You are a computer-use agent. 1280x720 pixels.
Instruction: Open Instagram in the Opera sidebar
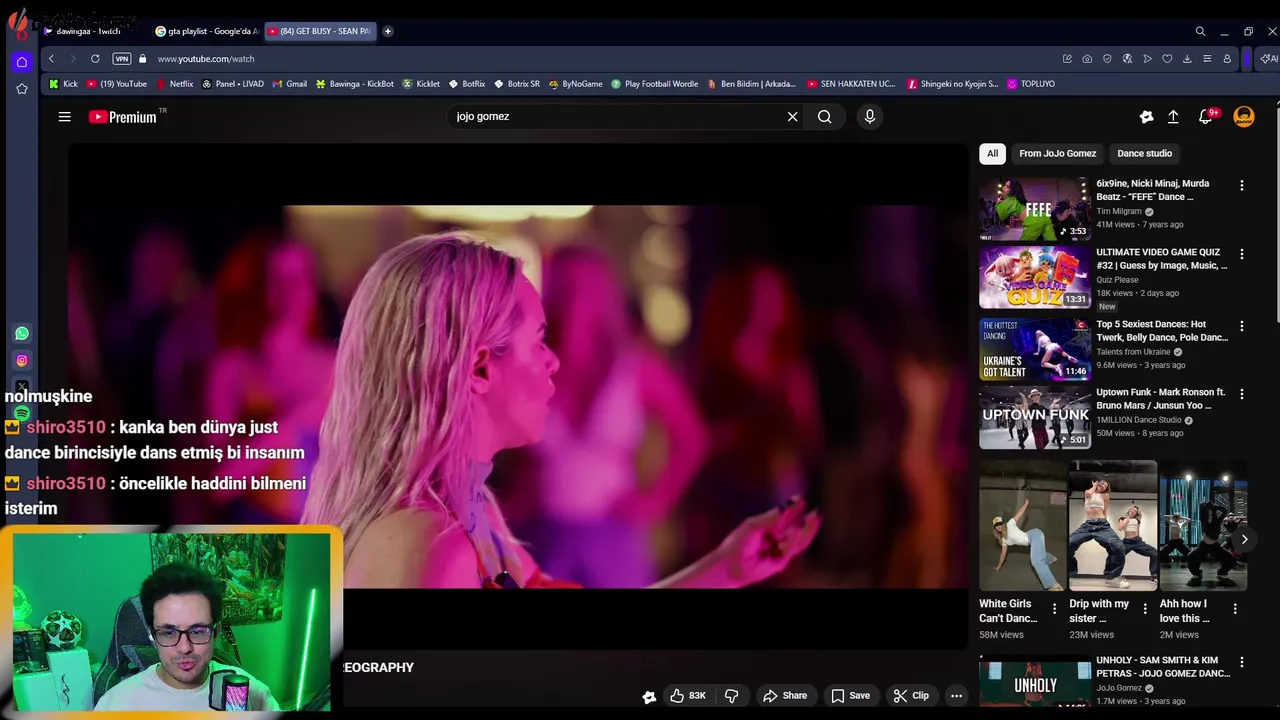tap(22, 360)
